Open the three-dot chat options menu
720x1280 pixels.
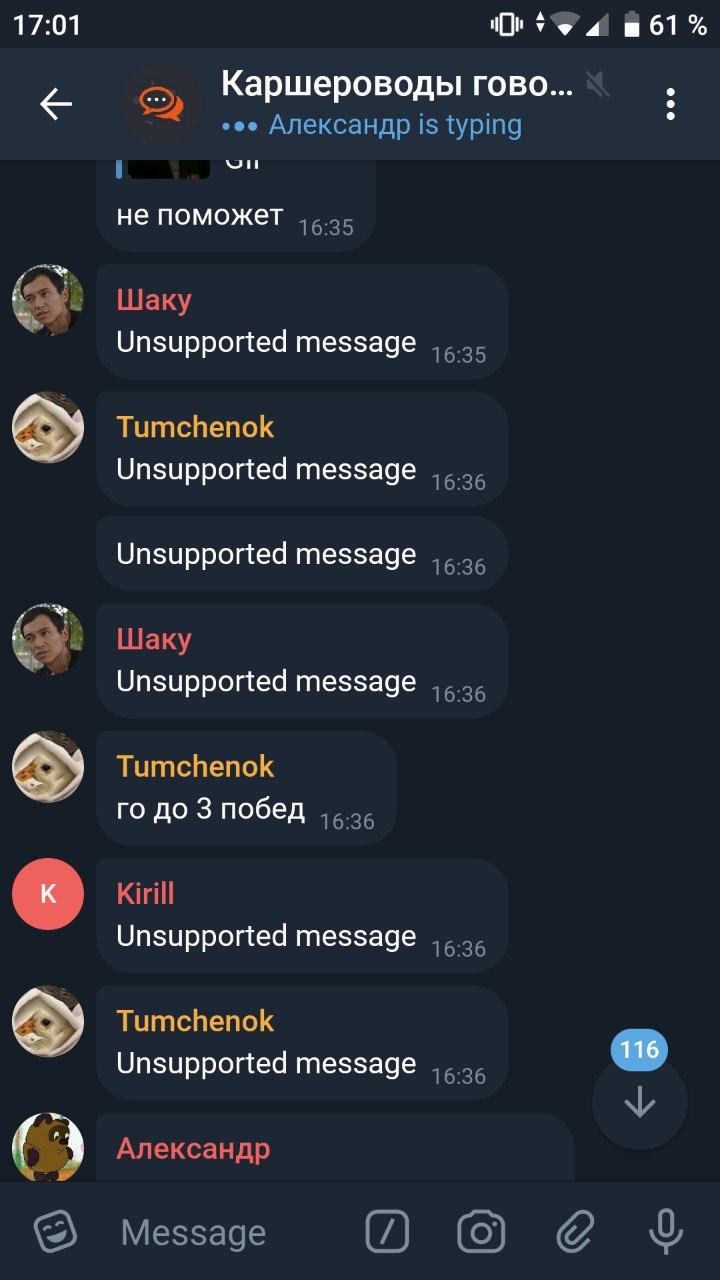(670, 104)
